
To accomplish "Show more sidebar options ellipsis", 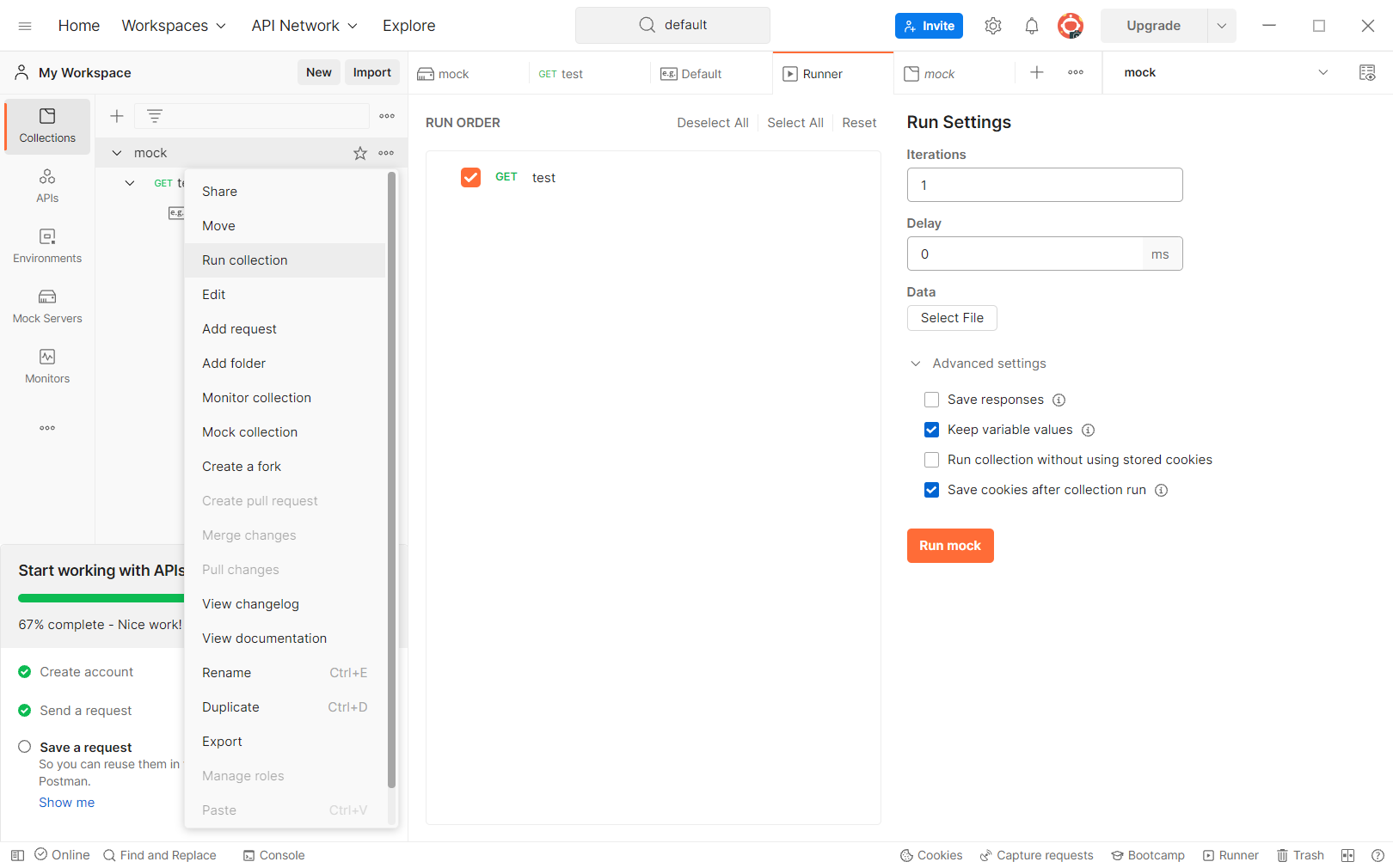I will point(47,427).
